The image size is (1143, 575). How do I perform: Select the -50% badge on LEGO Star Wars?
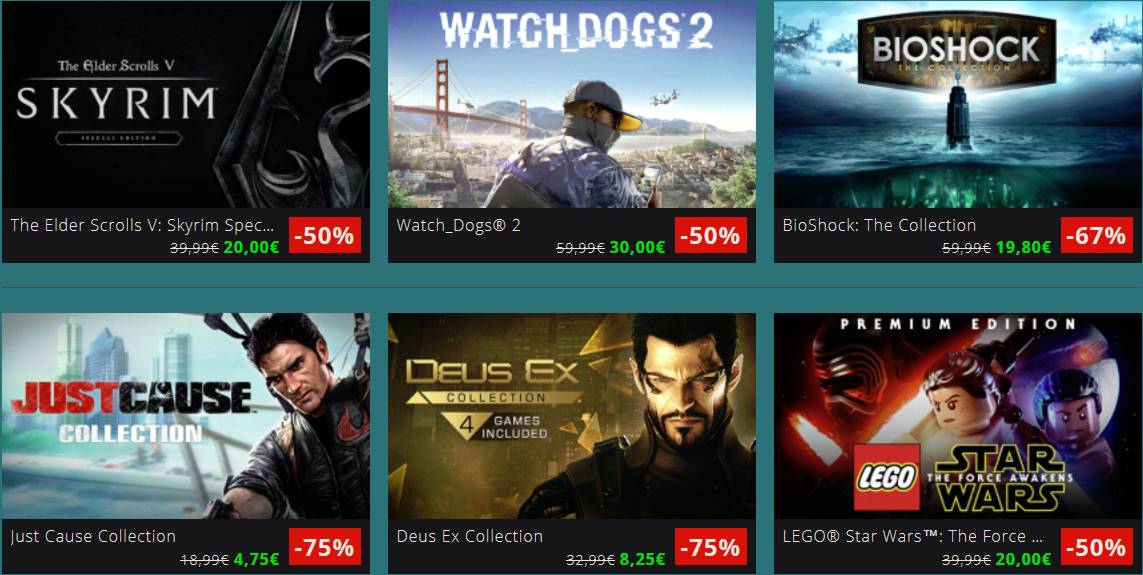click(1096, 546)
